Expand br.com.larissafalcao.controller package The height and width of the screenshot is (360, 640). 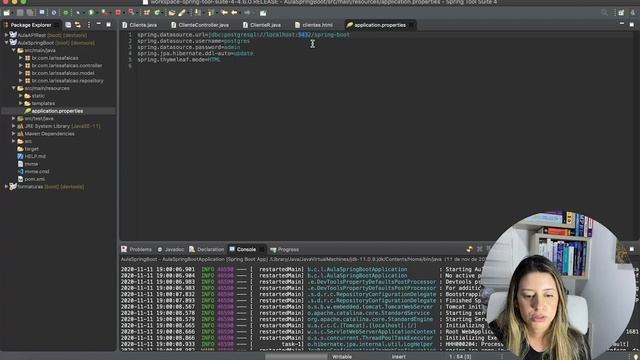point(20,65)
